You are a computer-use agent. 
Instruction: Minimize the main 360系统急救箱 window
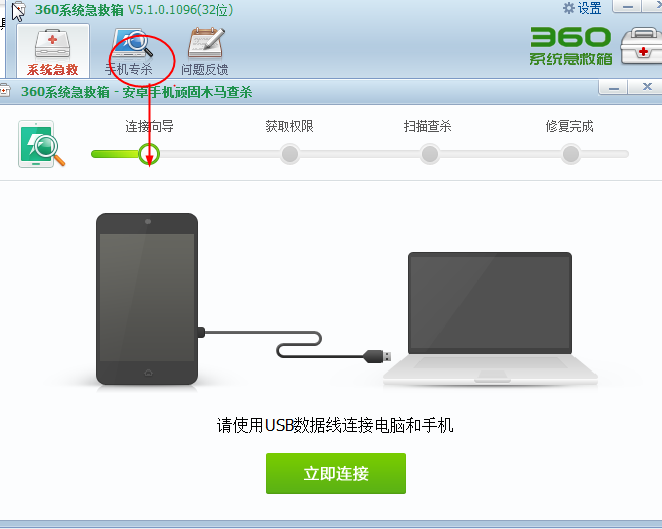(627, 6)
